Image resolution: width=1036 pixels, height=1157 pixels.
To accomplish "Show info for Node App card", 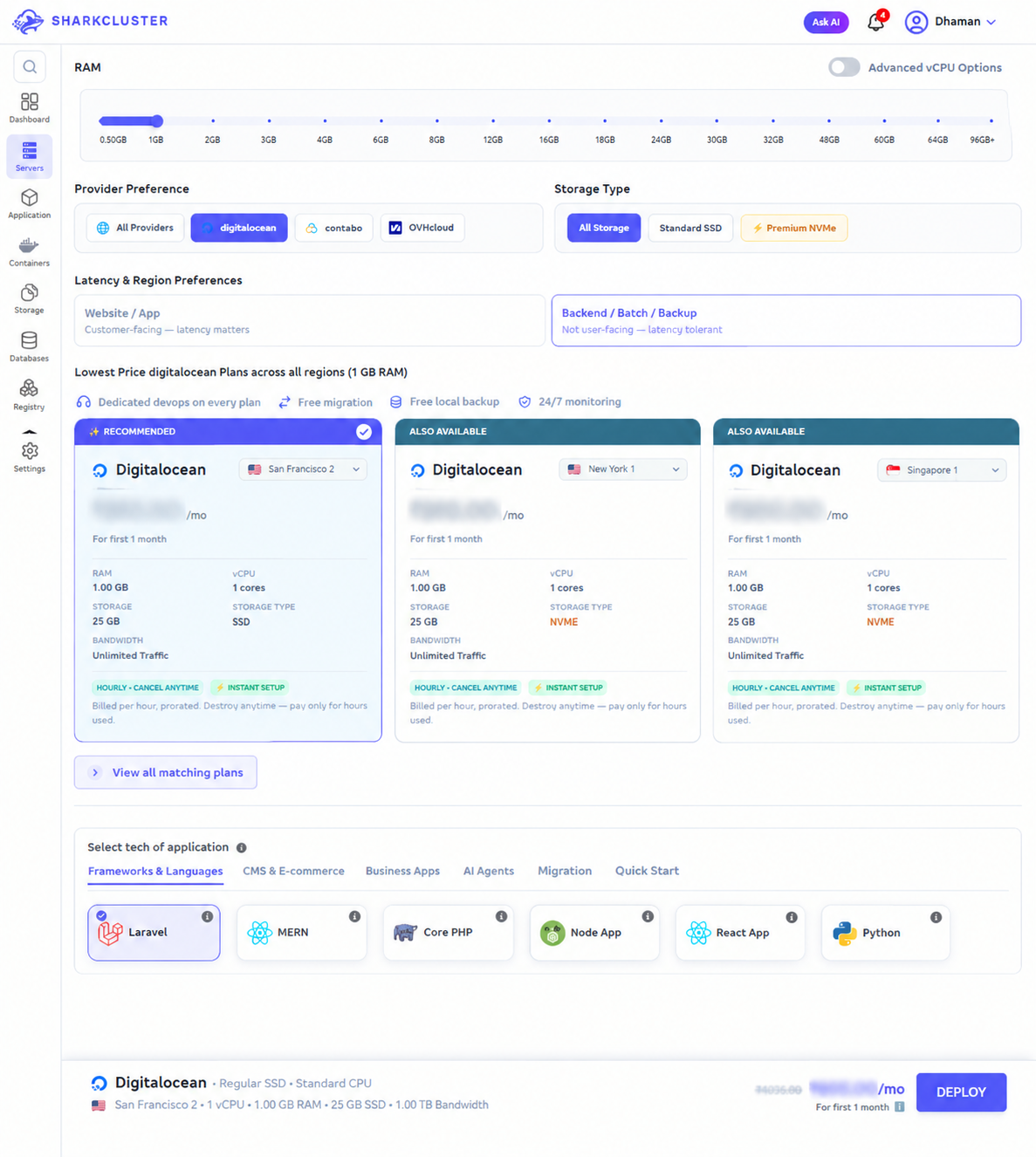I will click(x=648, y=916).
